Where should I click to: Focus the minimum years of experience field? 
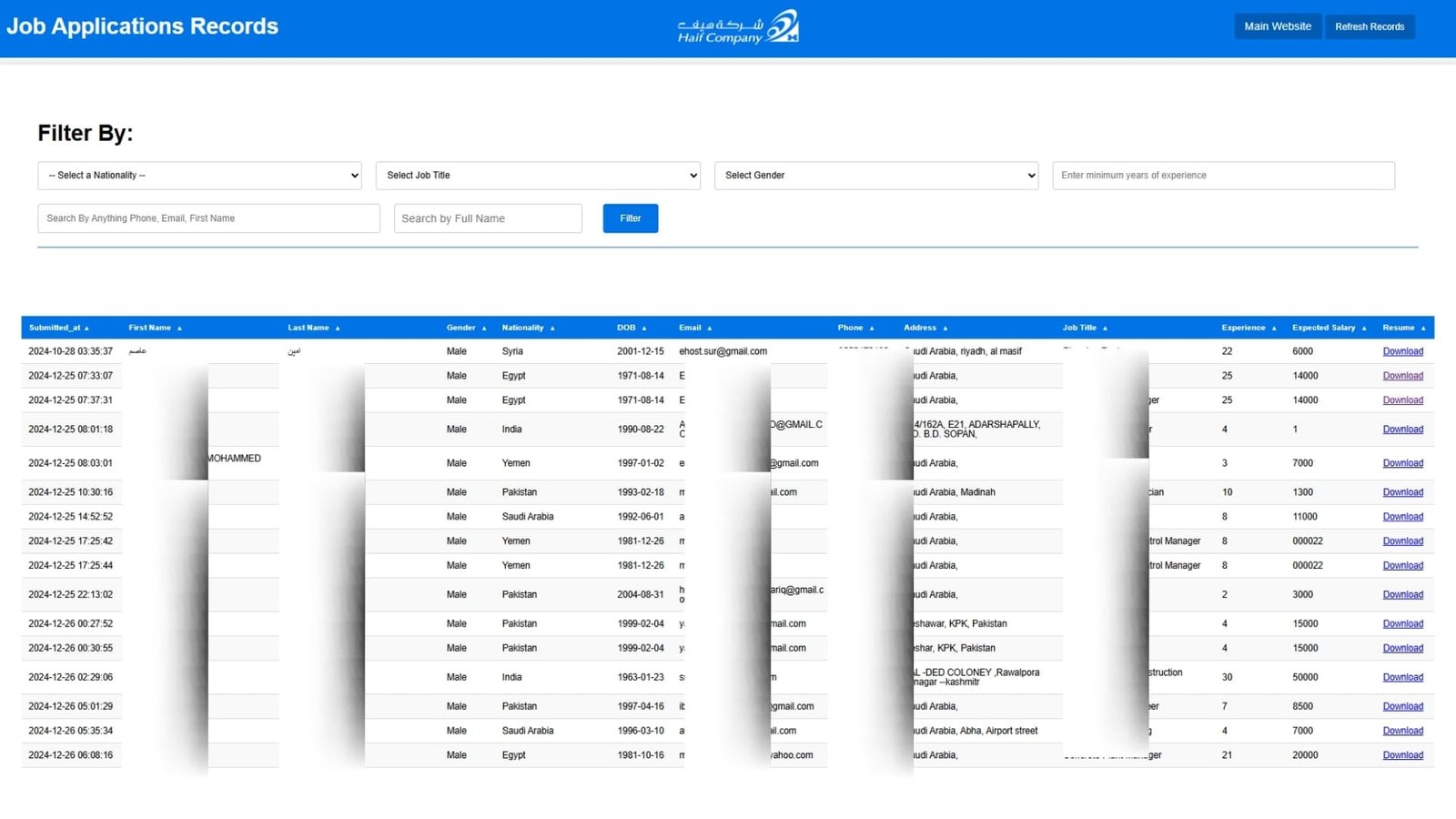(x=1223, y=176)
